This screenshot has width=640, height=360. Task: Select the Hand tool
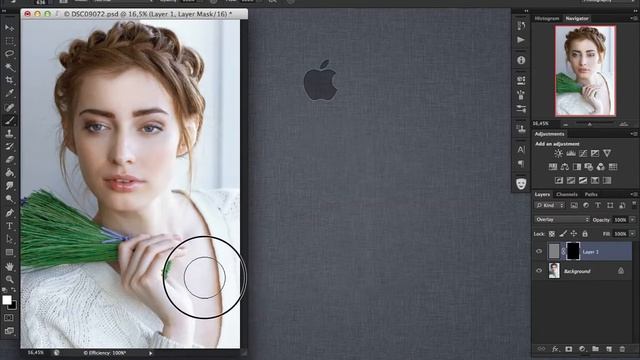[9, 266]
